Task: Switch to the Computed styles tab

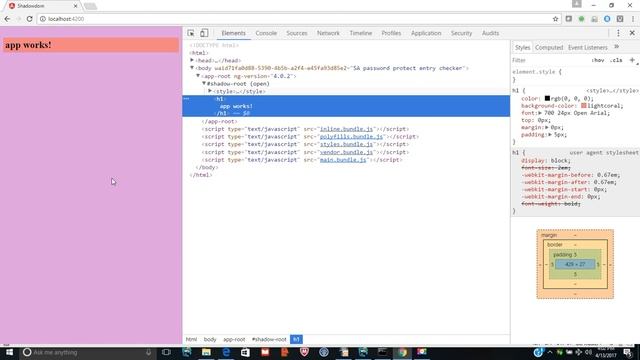Action: pos(549,47)
